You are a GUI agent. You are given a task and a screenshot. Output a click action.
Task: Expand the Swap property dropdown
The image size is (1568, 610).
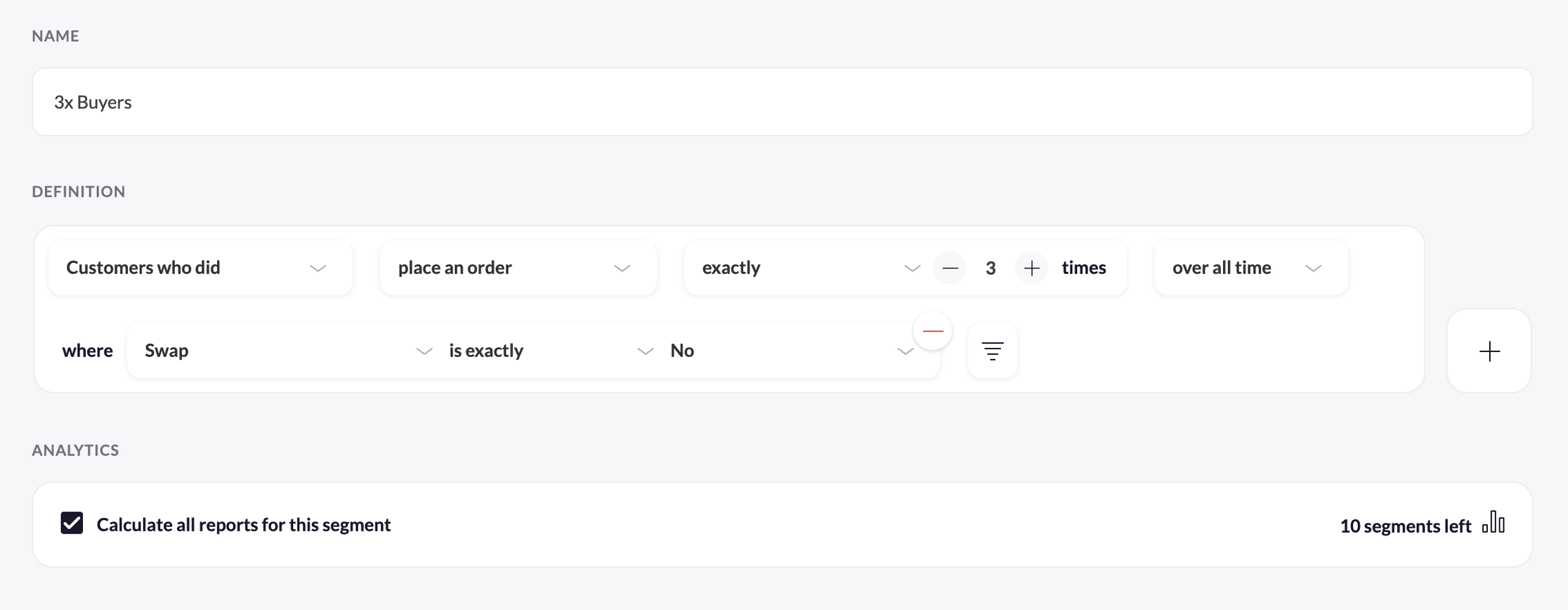(288, 351)
